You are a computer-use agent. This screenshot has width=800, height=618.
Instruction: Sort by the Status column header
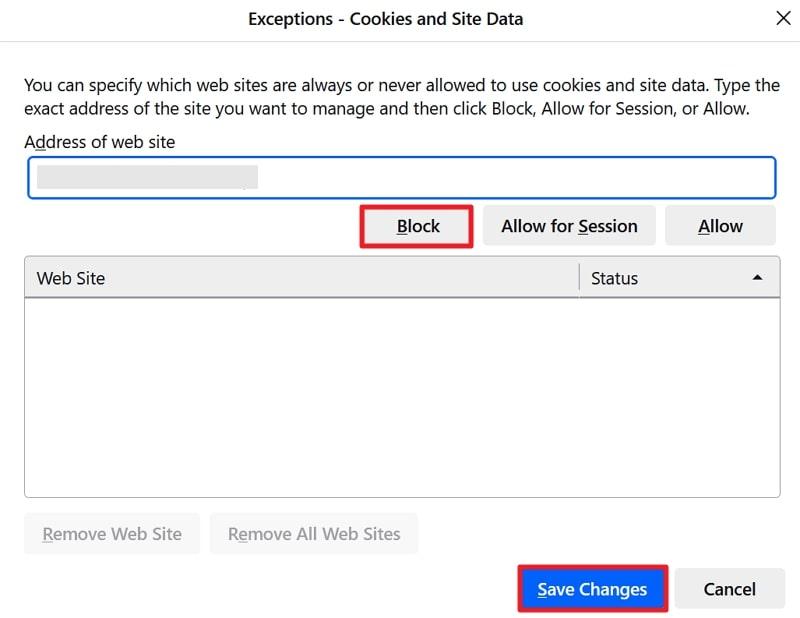point(660,278)
